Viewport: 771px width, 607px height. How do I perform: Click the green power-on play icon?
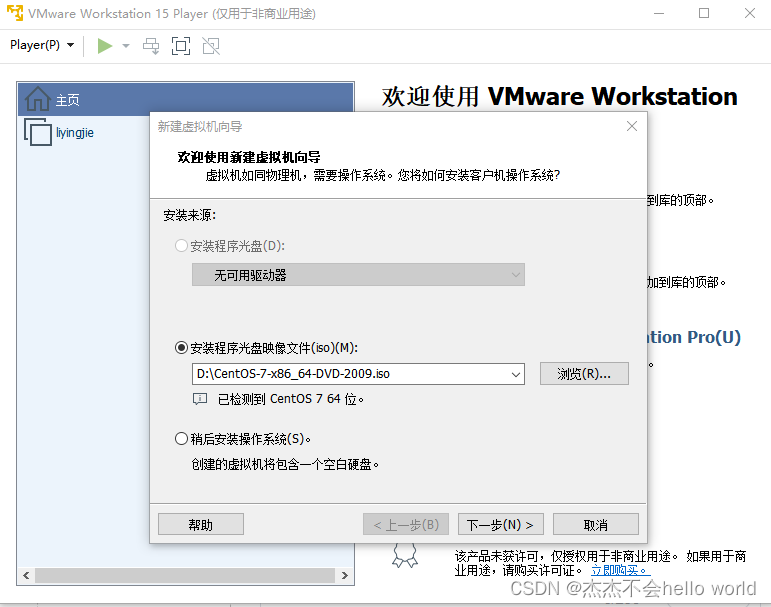pyautogui.click(x=105, y=46)
